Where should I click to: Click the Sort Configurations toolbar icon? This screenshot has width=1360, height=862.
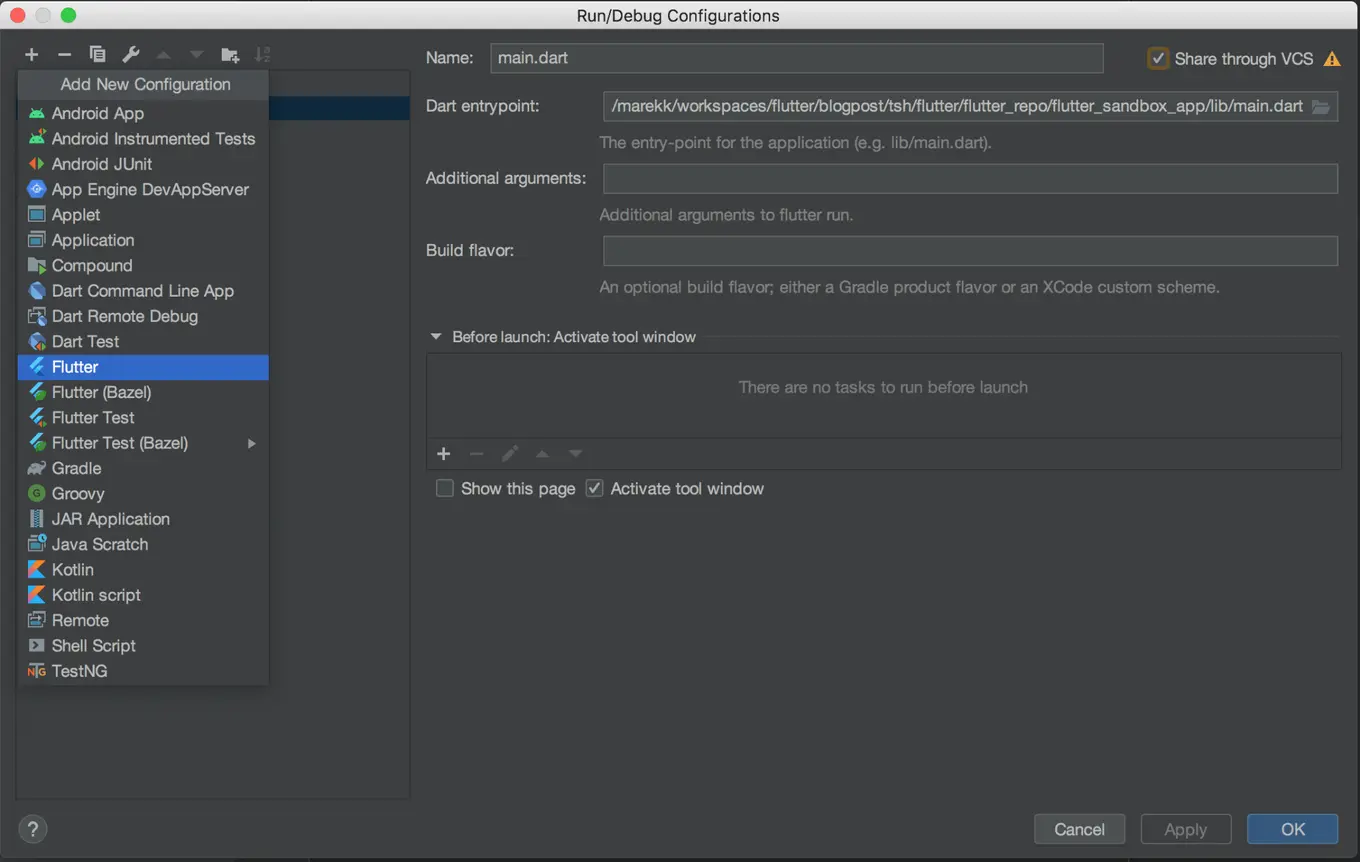pos(262,54)
